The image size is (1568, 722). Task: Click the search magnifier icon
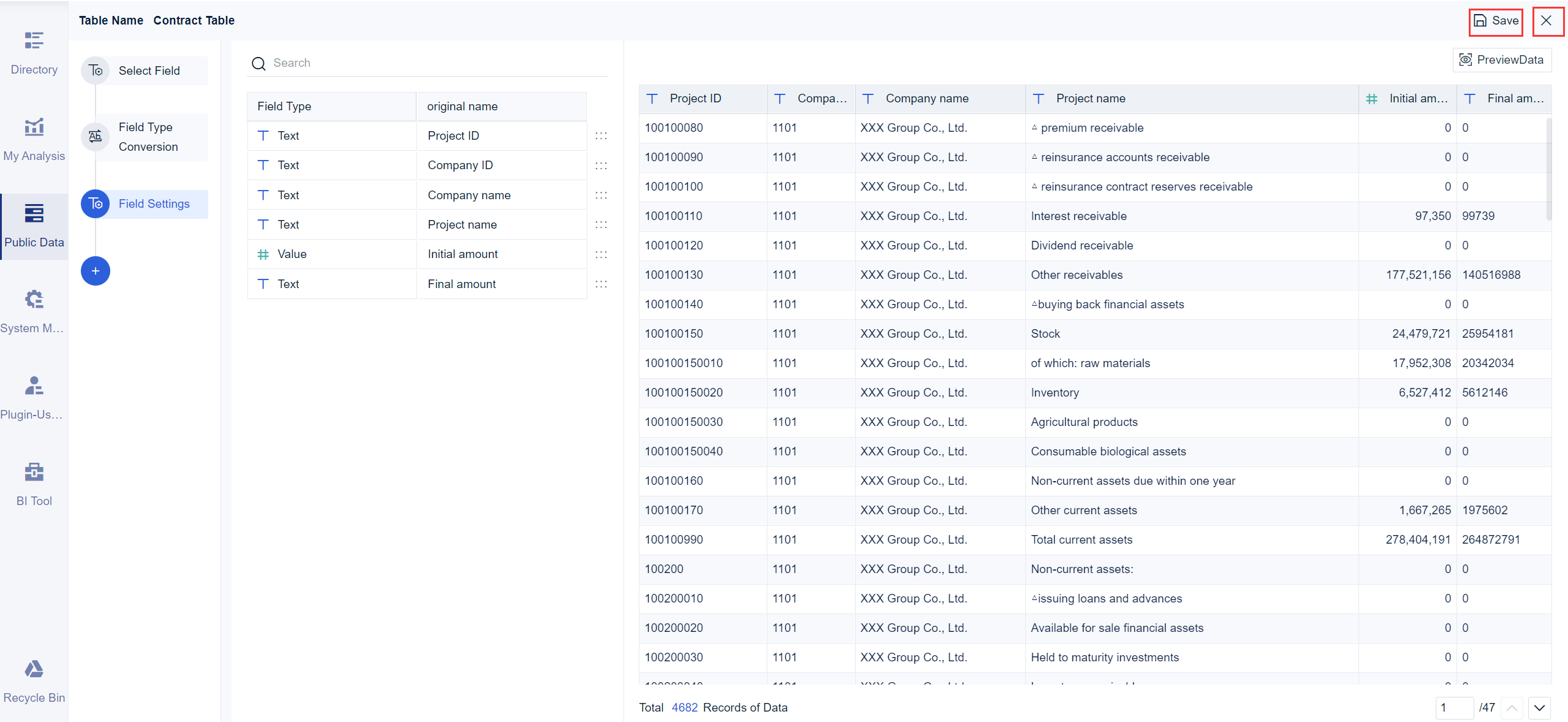pyautogui.click(x=258, y=63)
